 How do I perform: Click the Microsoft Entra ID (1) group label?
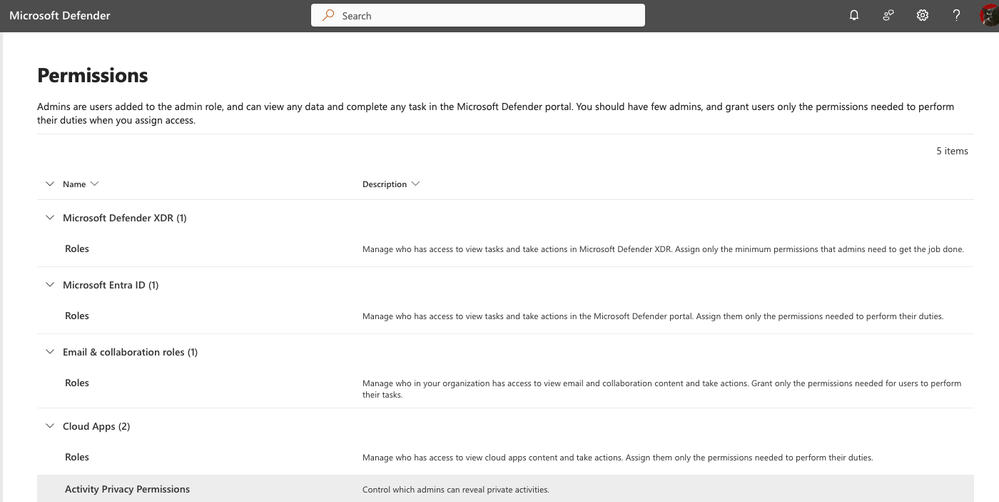[111, 285]
